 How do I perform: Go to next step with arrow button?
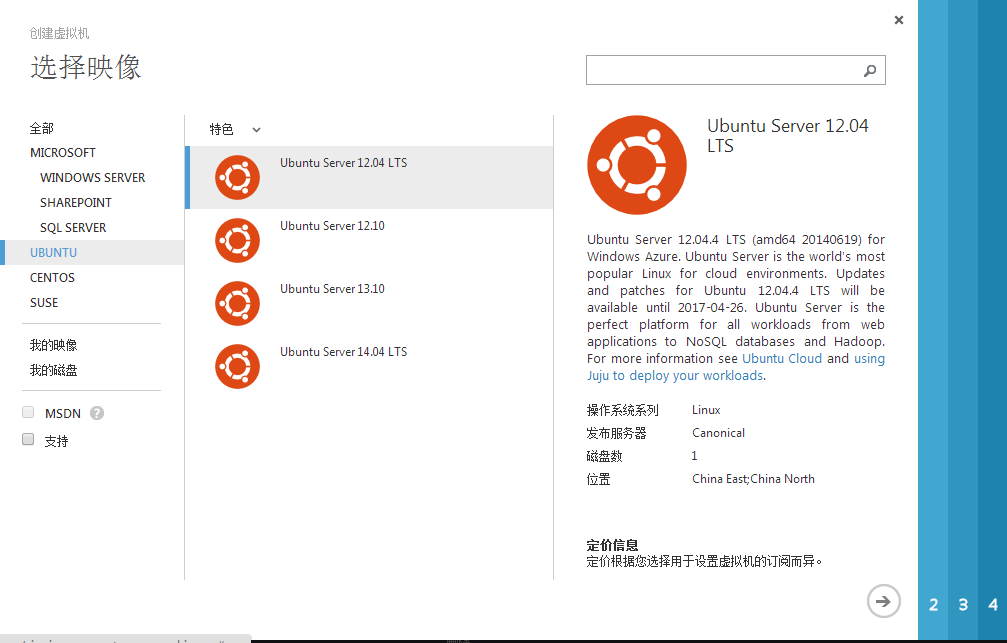pos(884,601)
